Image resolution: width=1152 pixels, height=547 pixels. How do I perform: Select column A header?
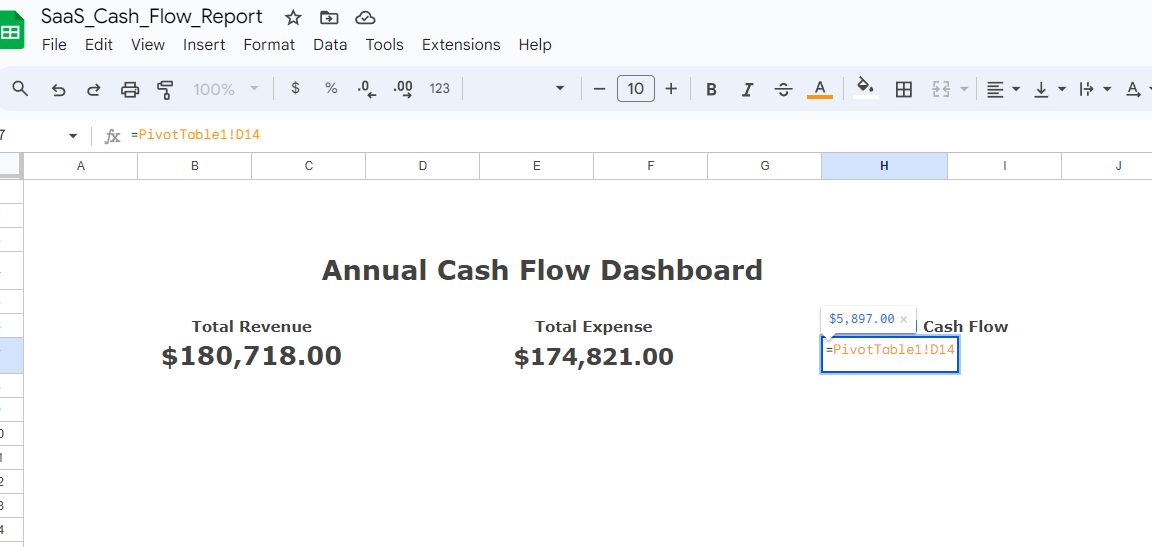(81, 166)
